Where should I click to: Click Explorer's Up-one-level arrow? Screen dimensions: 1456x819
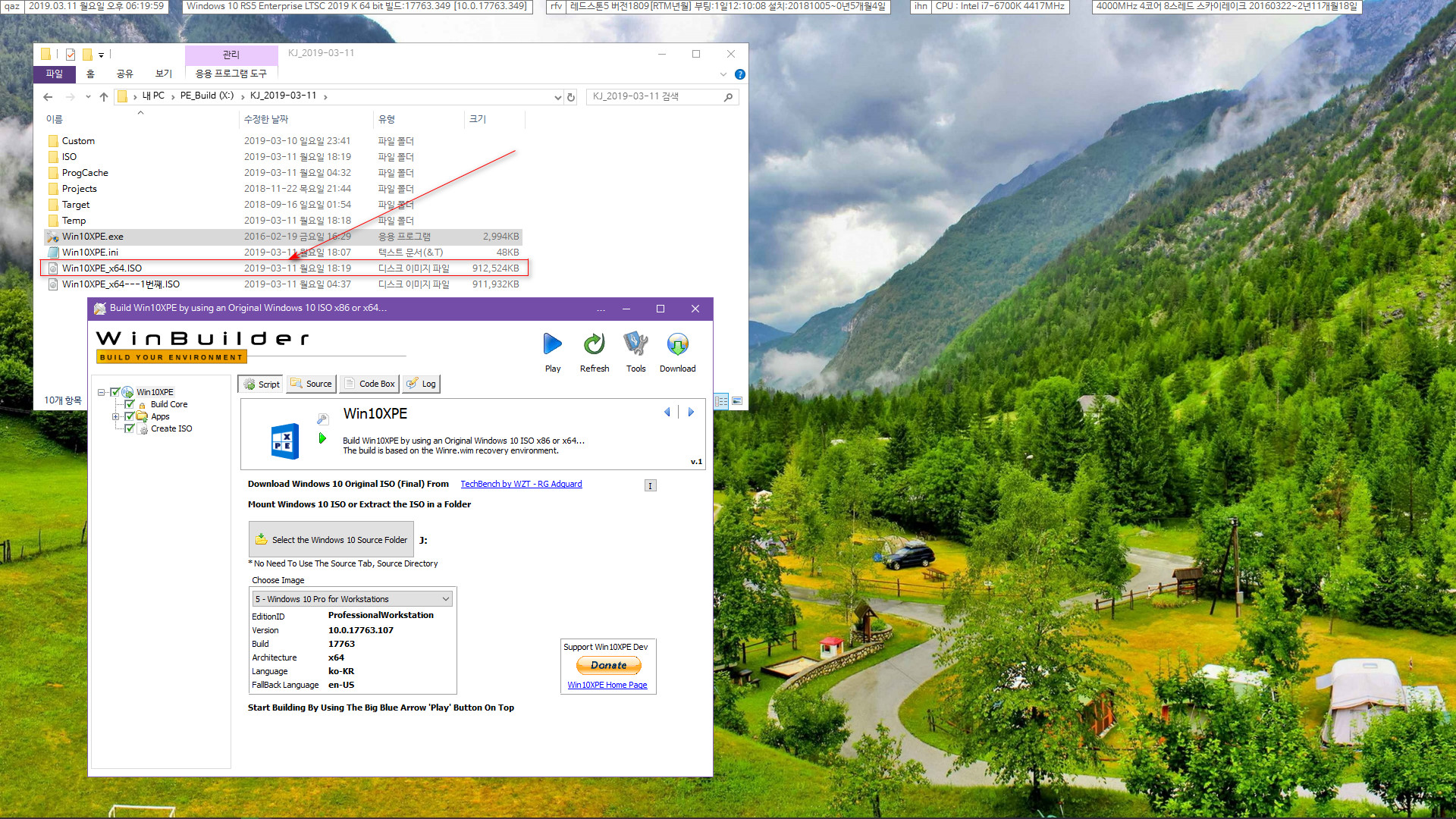[104, 96]
